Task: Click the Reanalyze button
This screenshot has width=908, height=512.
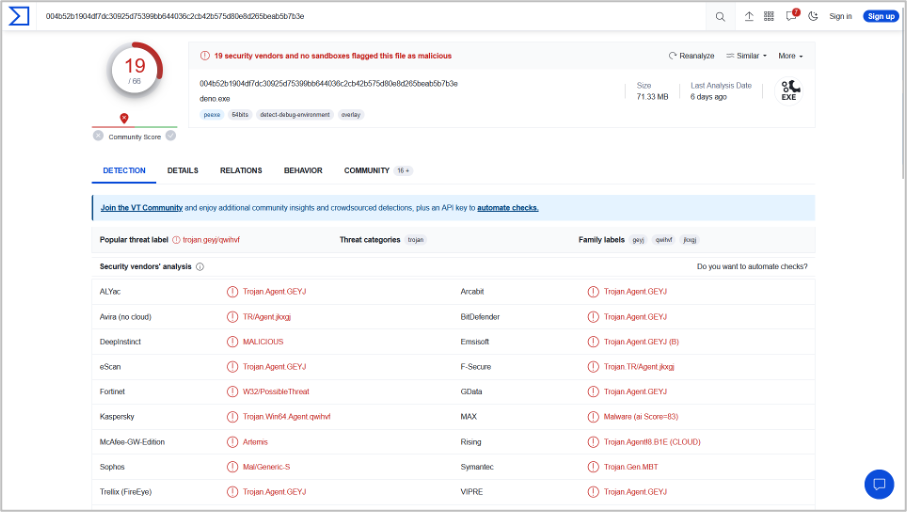Action: tap(691, 56)
